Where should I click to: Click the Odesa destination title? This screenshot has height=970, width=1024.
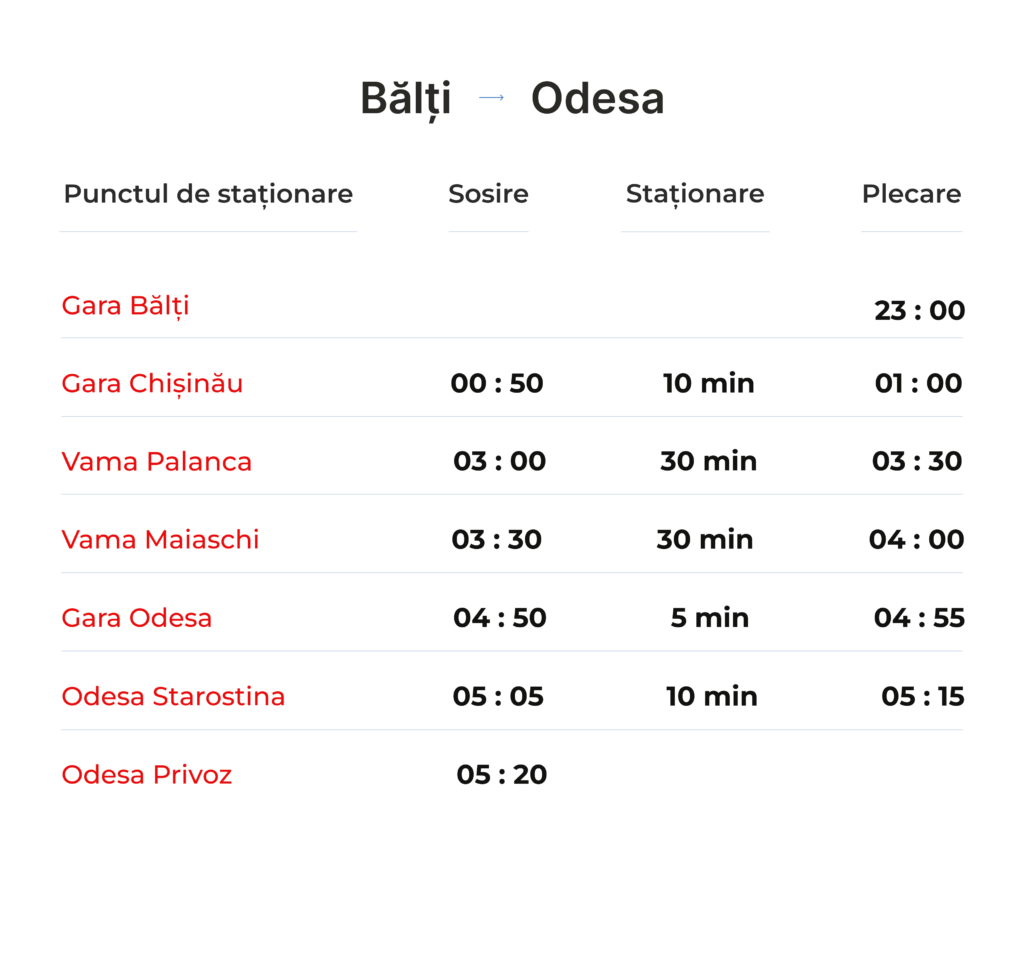pyautogui.click(x=597, y=99)
